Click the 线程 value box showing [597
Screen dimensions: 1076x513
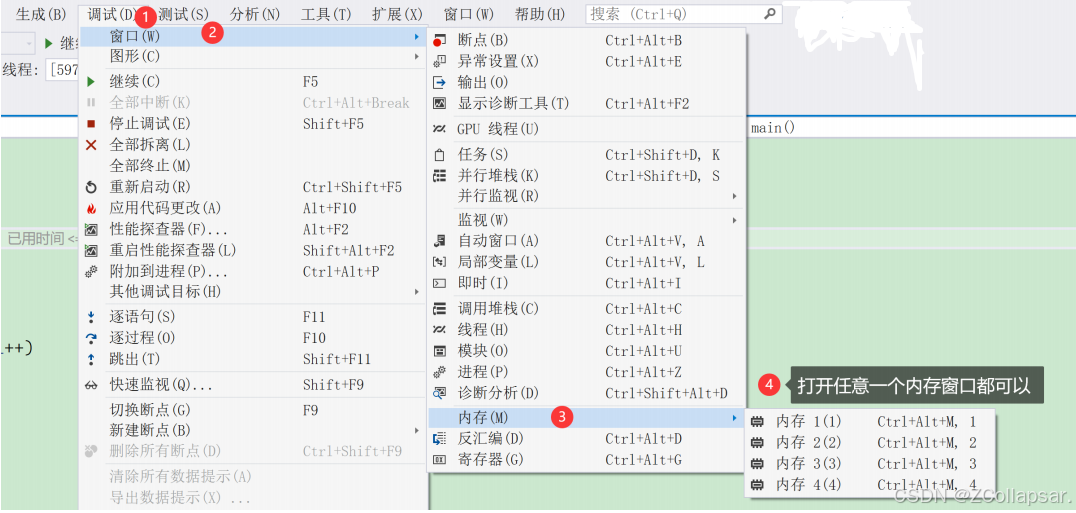tap(64, 70)
